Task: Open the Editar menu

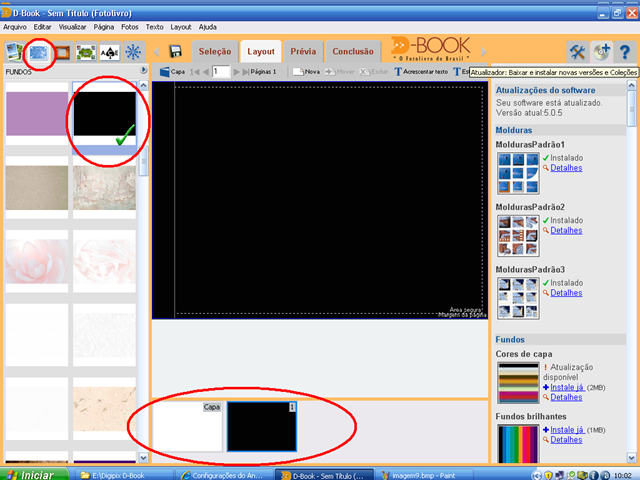Action: [x=42, y=27]
